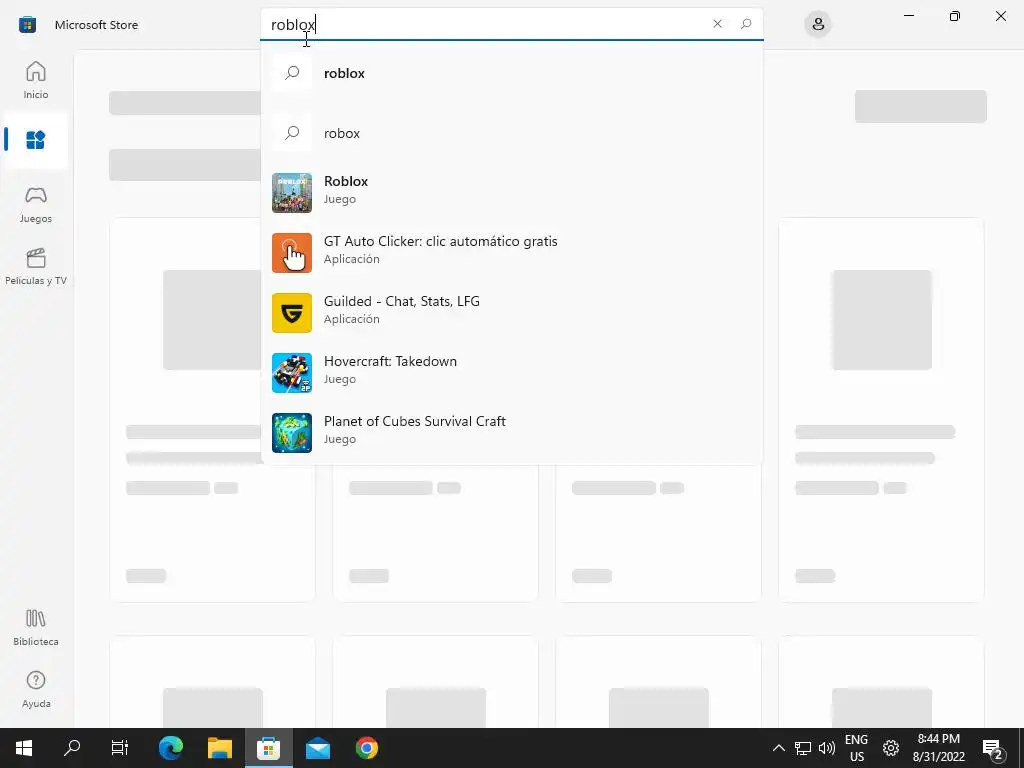Open the Mail app from taskbar
Screen dimensions: 1024x768
click(x=318, y=748)
